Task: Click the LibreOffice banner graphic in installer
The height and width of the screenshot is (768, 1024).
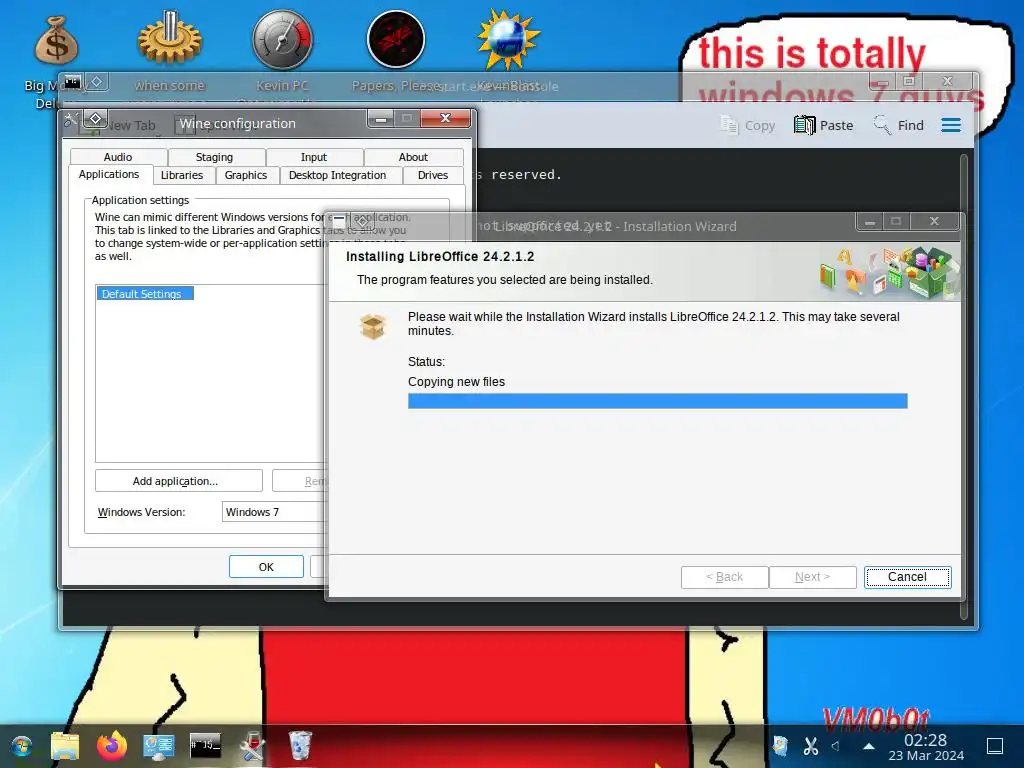Action: click(x=889, y=272)
